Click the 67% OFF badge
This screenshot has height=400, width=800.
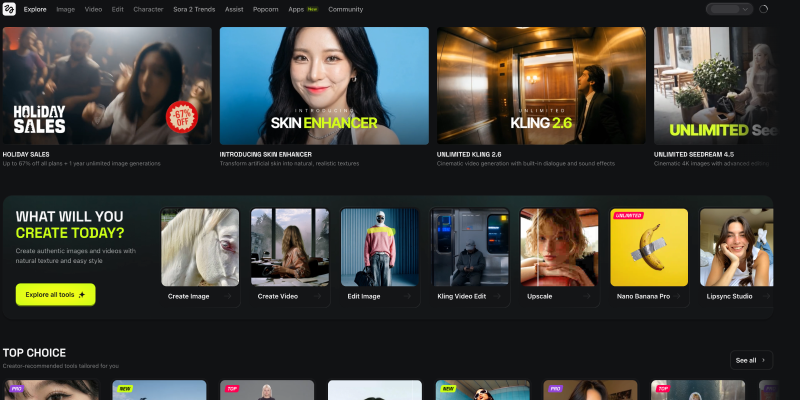point(182,117)
